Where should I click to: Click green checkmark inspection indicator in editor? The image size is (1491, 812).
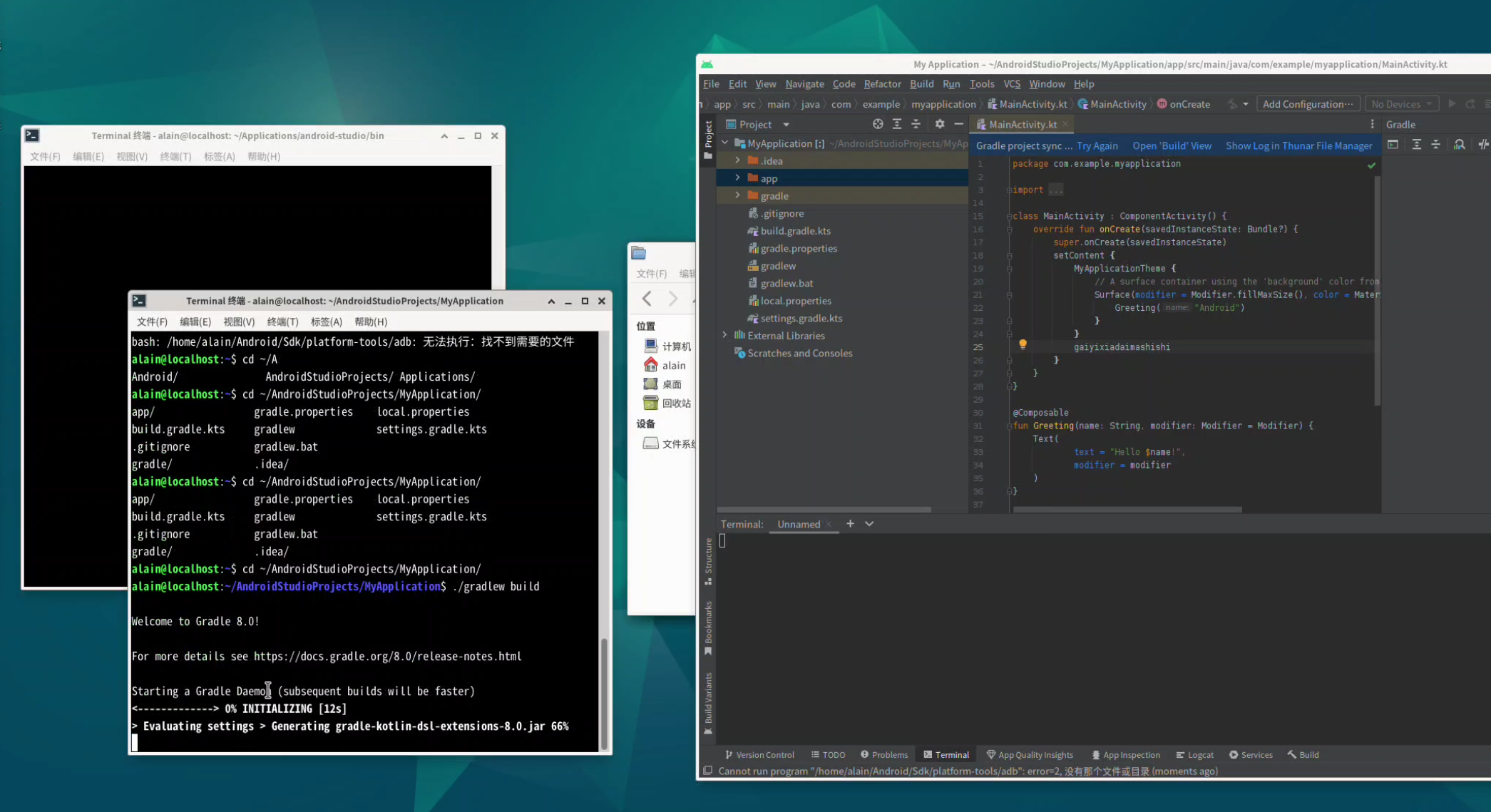point(1371,165)
